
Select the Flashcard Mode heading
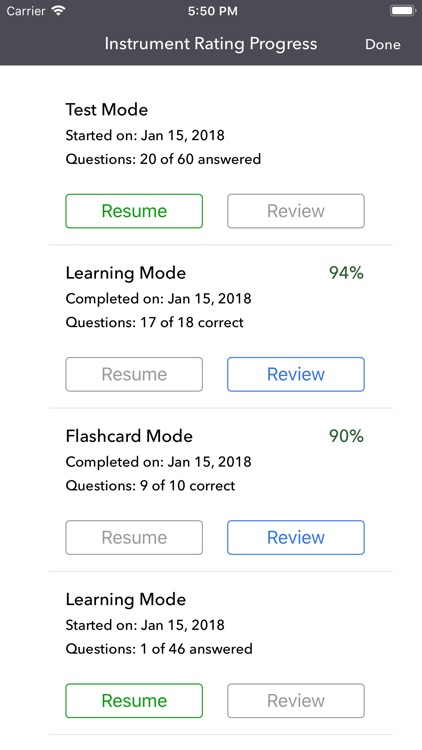tap(129, 436)
